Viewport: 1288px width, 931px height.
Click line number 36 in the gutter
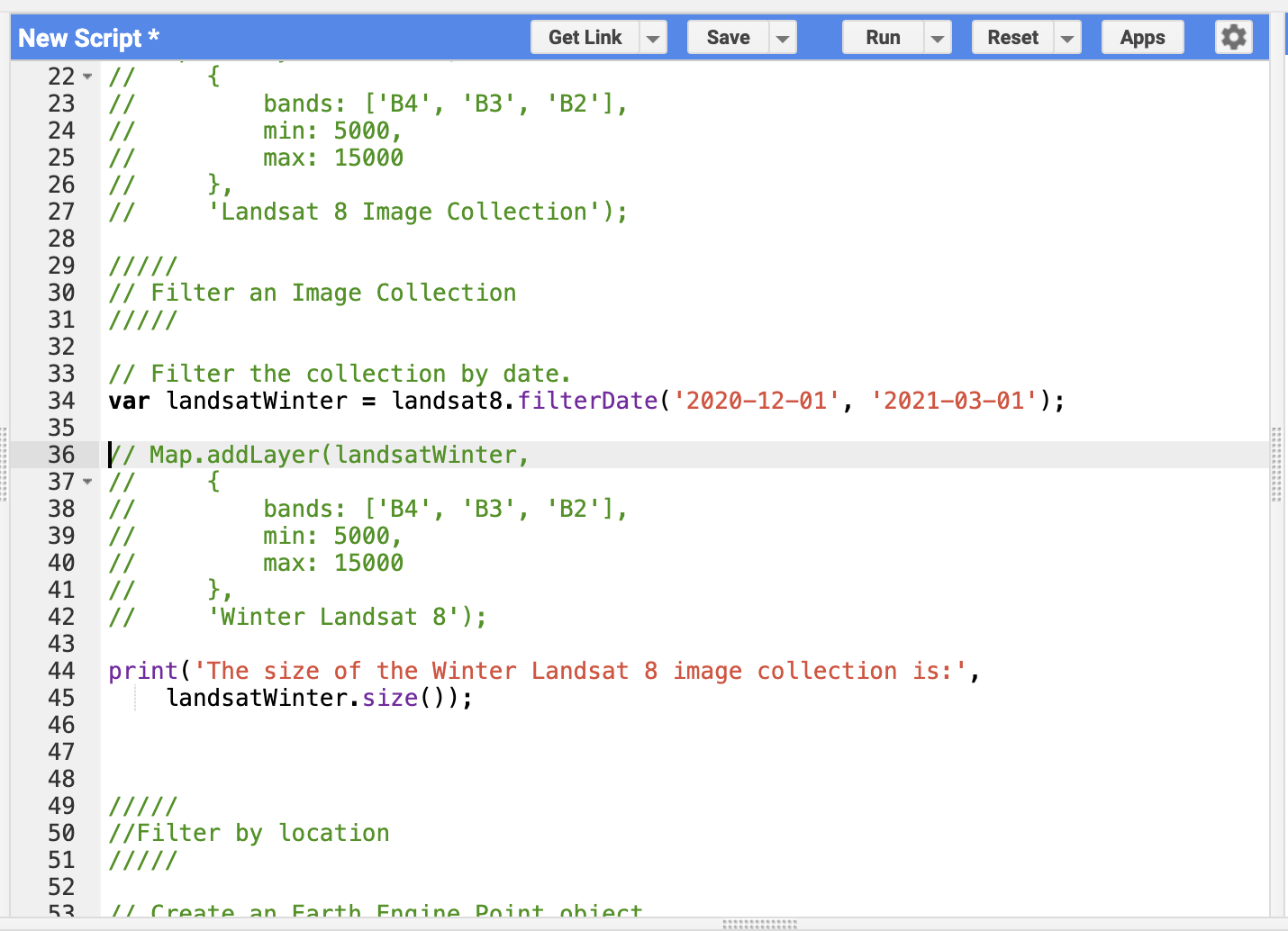(61, 455)
